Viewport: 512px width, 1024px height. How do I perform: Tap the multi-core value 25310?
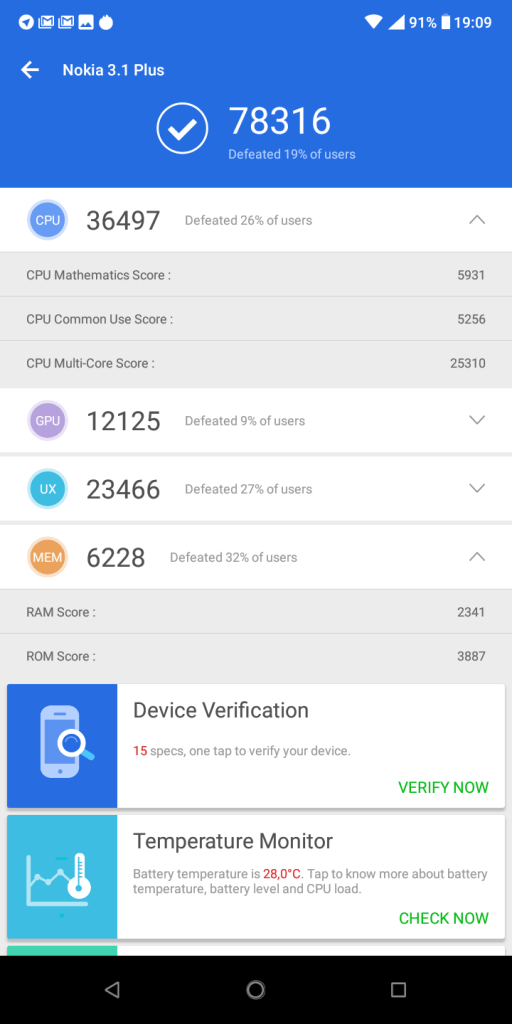click(x=468, y=363)
